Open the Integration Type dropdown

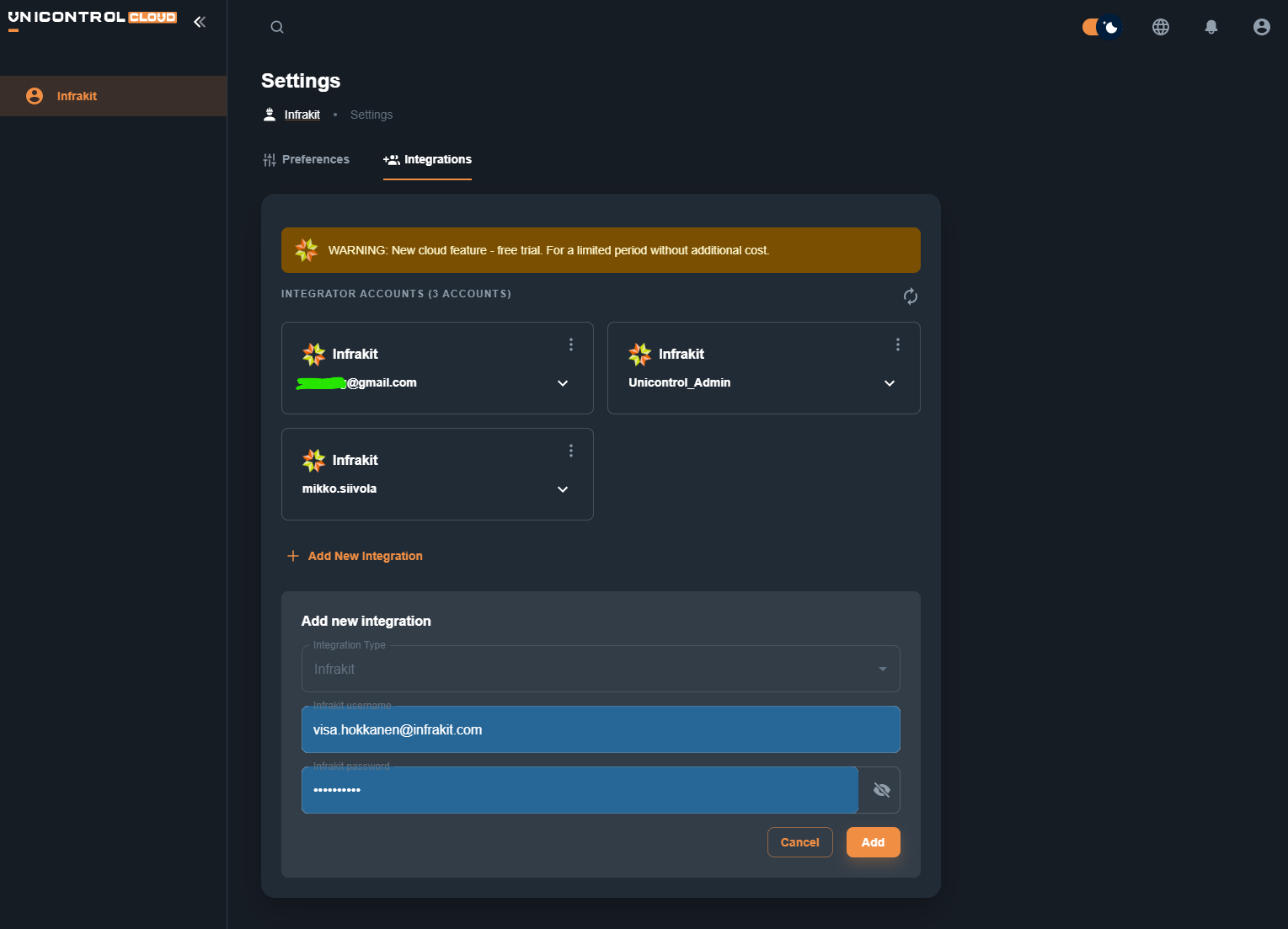(x=601, y=669)
